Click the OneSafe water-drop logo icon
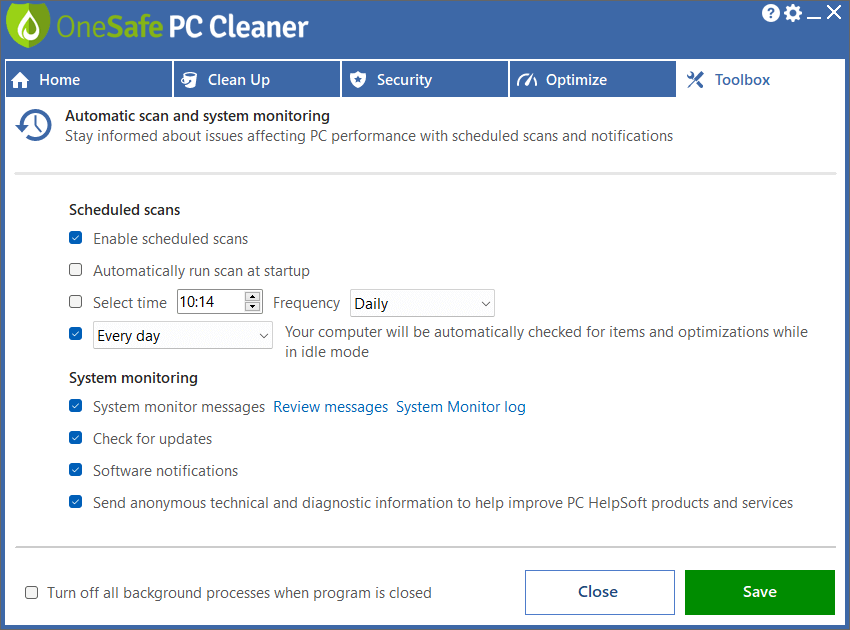 pyautogui.click(x=28, y=24)
